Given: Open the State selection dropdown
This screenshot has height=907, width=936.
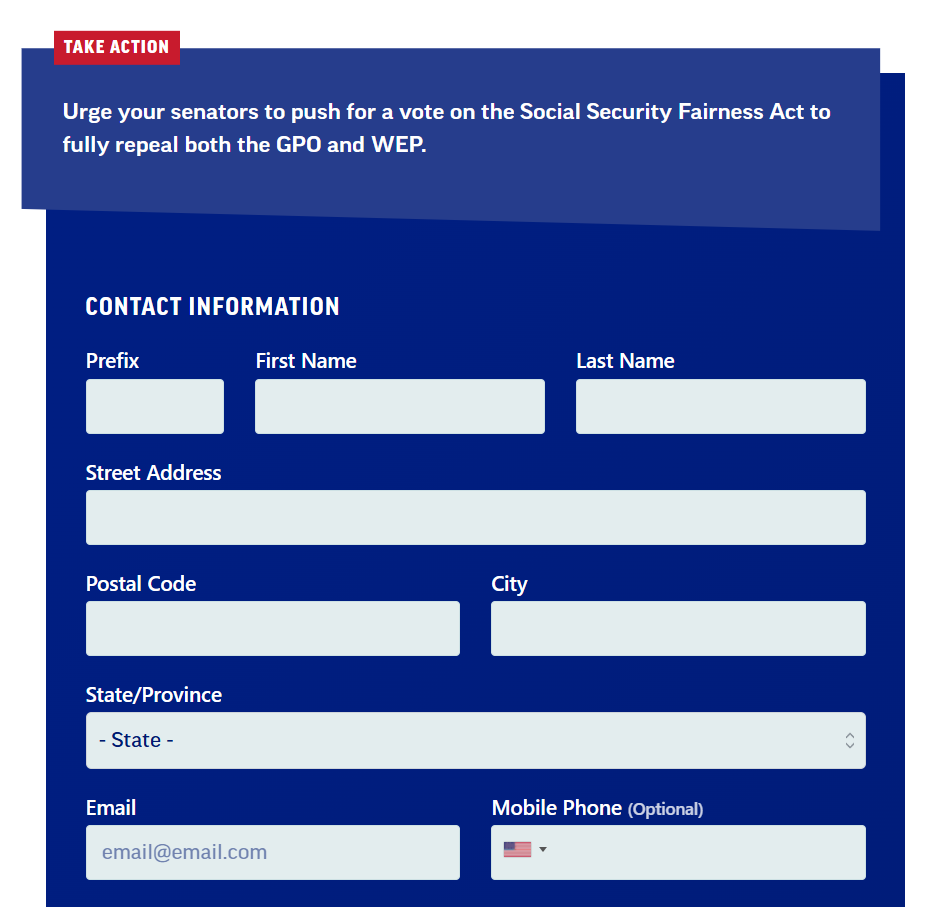Looking at the screenshot, I should coord(475,740).
